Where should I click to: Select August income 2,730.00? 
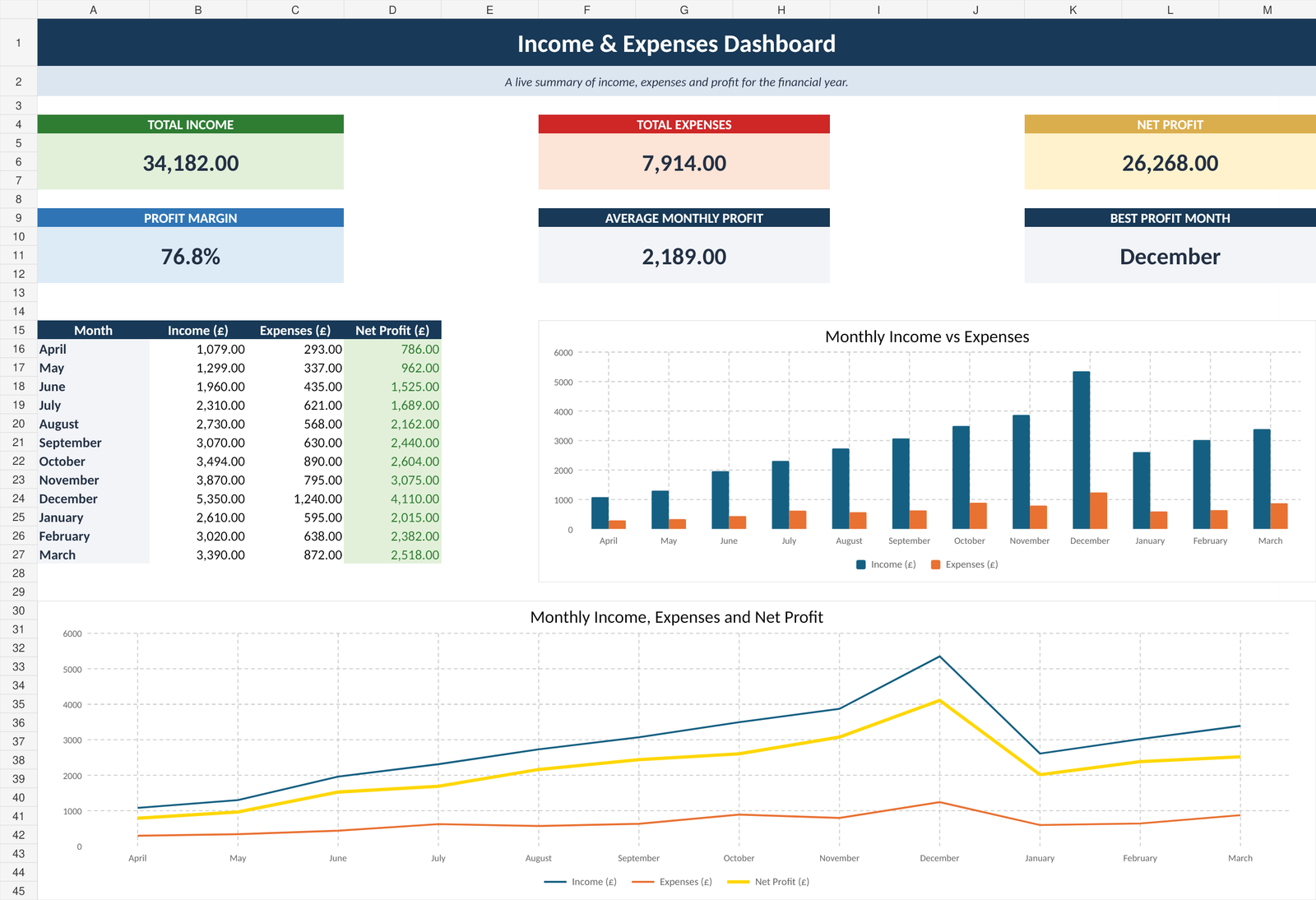198,424
